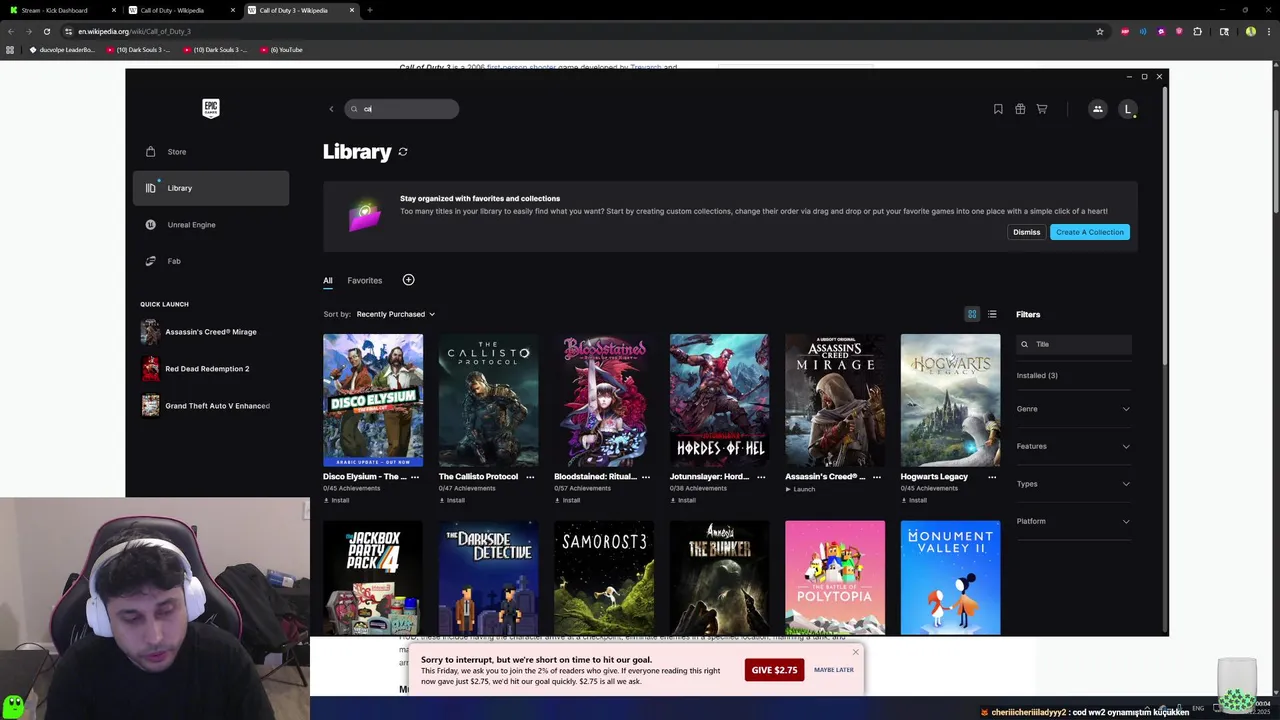
Task: Open Fab in the sidebar
Action: (211, 261)
